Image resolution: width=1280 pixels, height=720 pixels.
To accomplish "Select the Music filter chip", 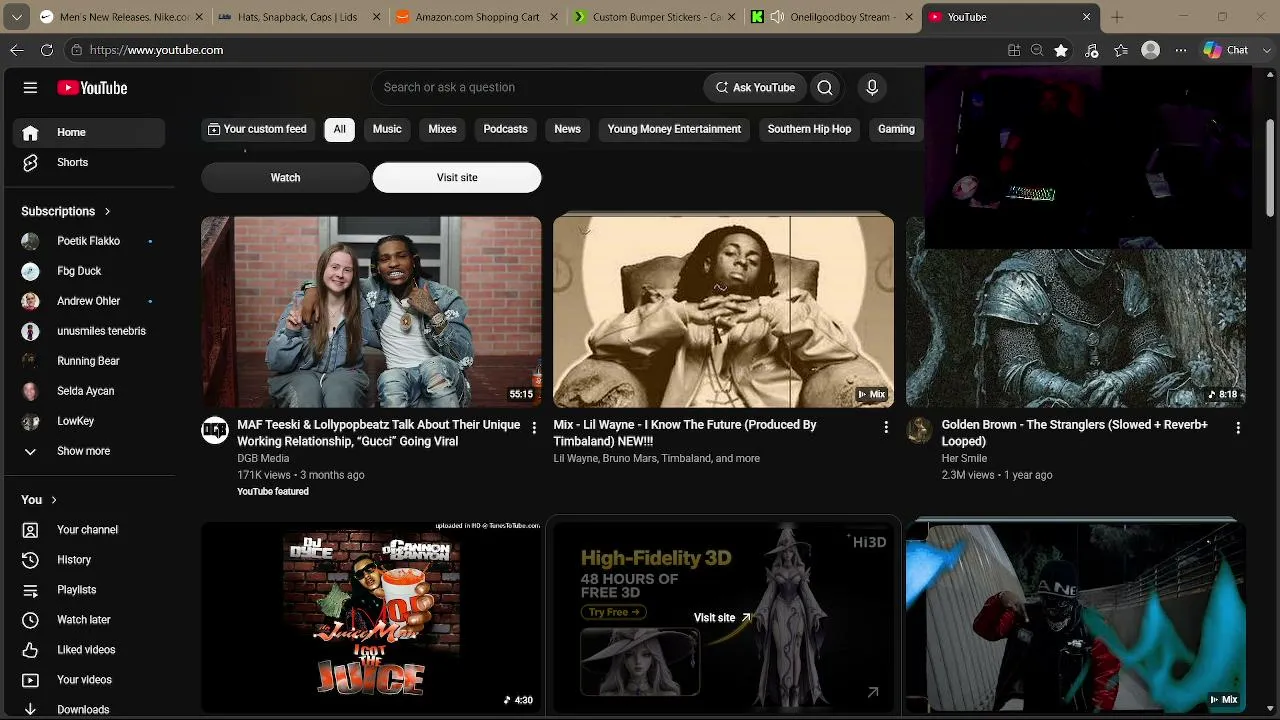I will 387,129.
